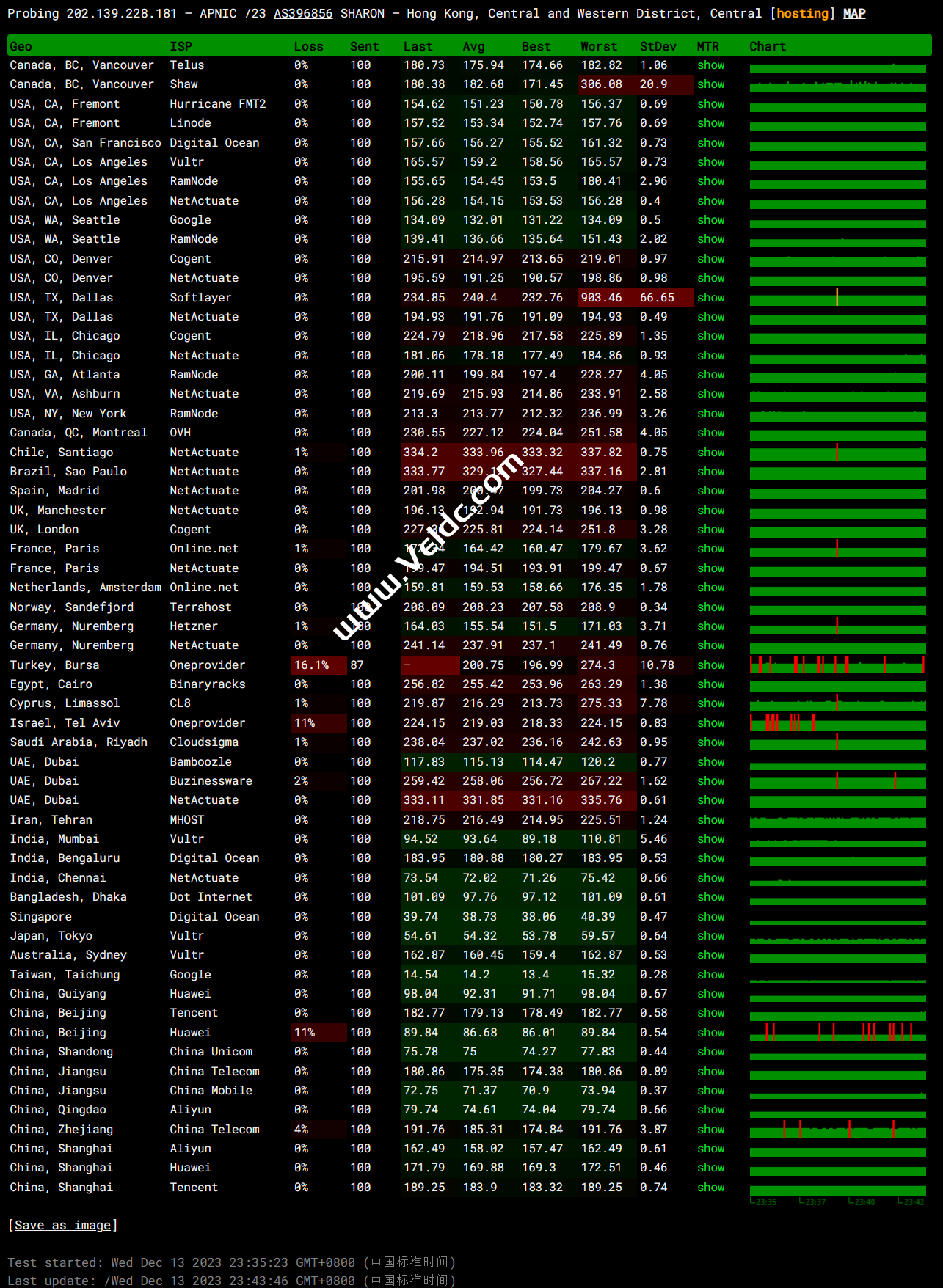Select the Dallas Softlayer latency chart
This screenshot has width=943, height=1288.
837,298
